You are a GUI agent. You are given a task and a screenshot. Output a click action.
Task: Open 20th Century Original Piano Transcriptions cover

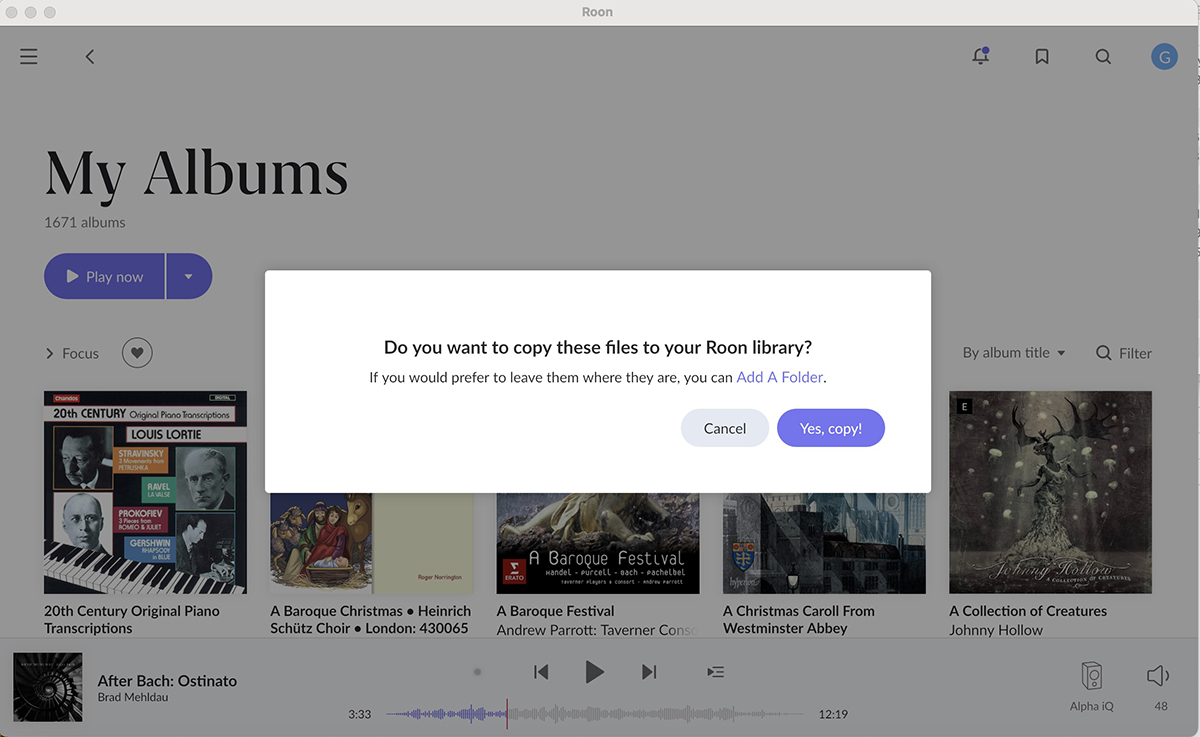145,492
